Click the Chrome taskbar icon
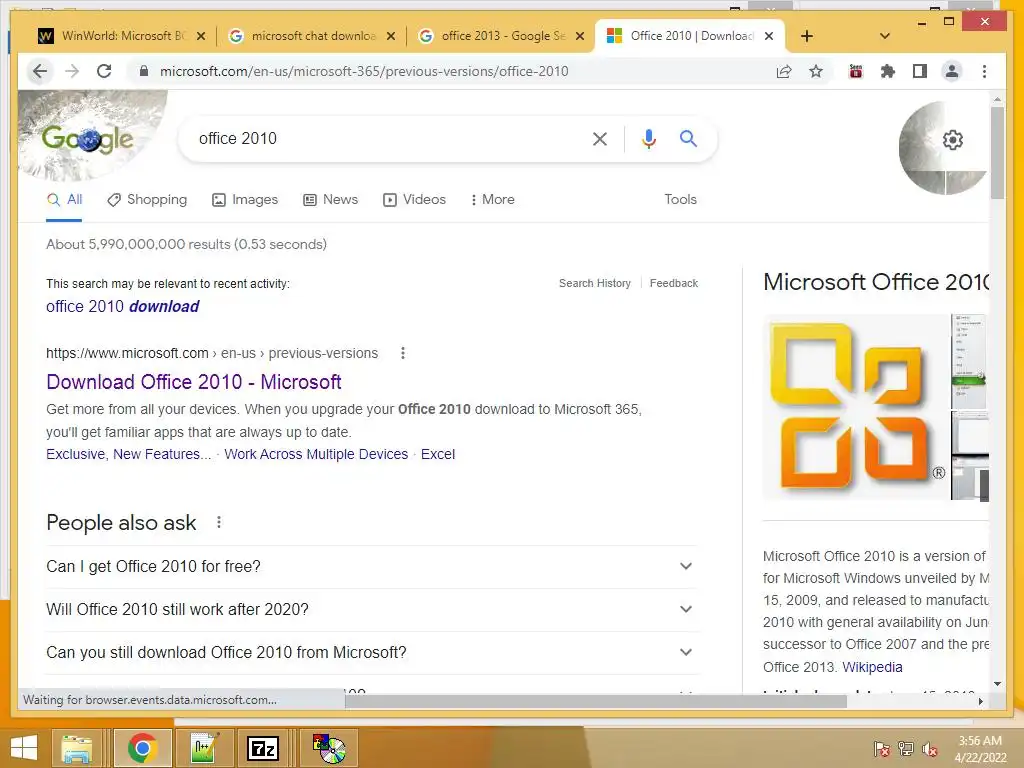The width and height of the screenshot is (1024, 768). (142, 748)
